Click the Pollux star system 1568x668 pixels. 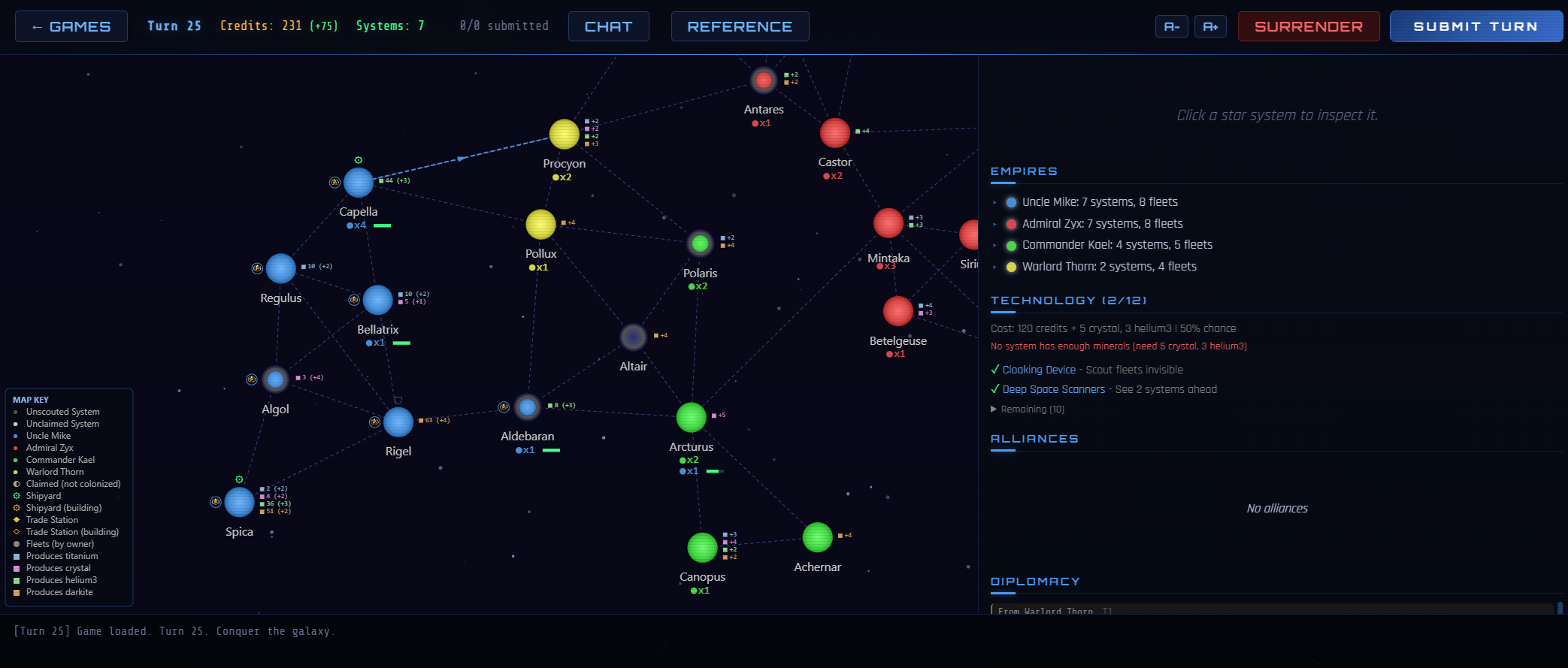[x=540, y=224]
